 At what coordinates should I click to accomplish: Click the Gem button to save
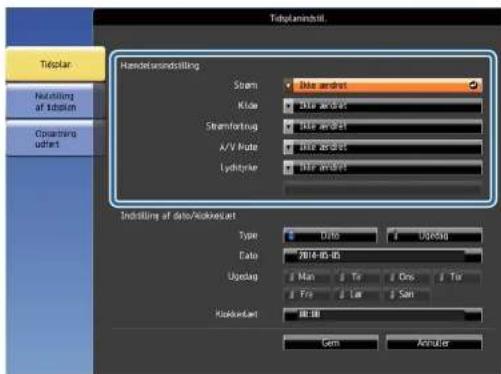tap(331, 343)
